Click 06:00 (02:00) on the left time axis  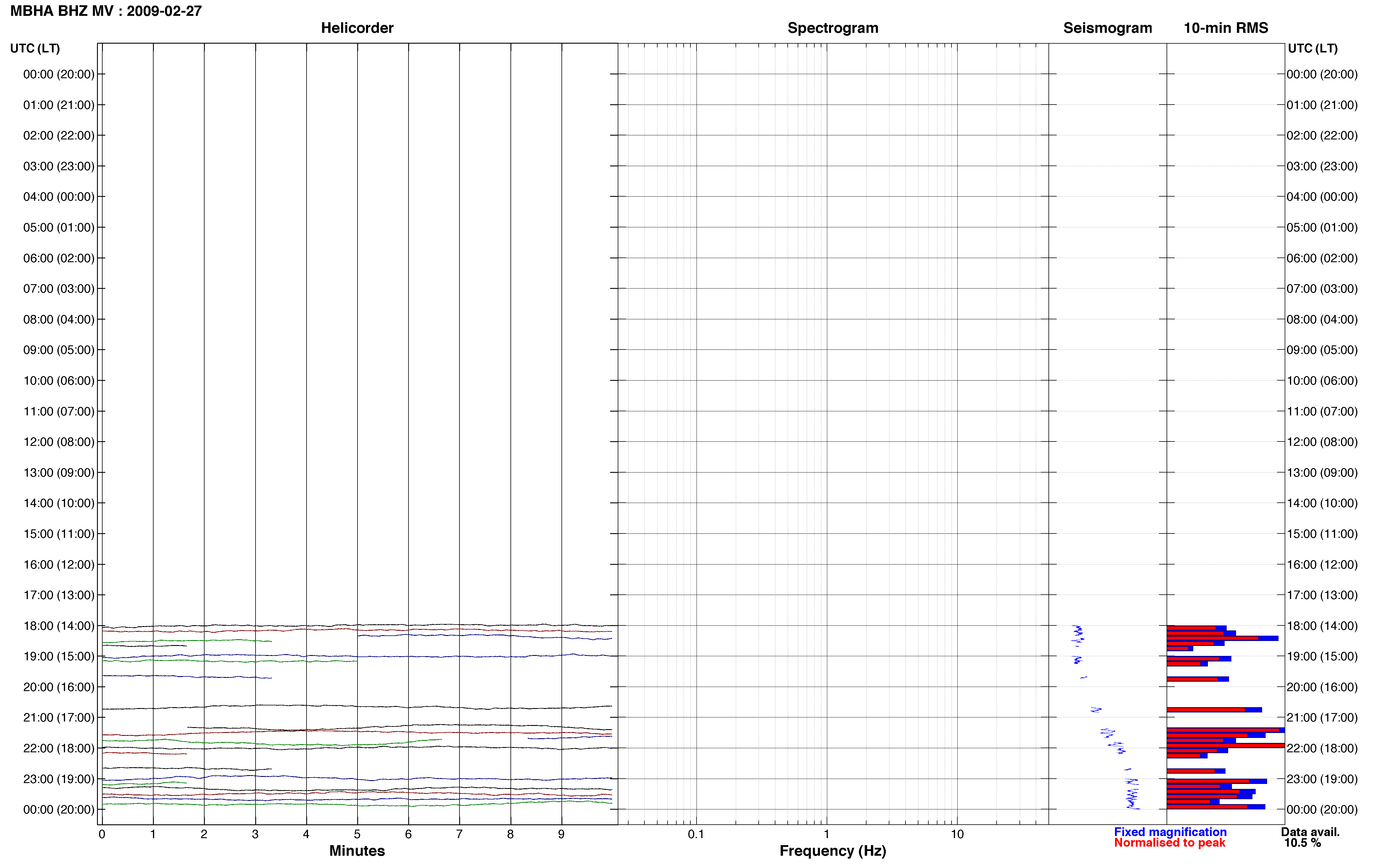[x=59, y=258]
